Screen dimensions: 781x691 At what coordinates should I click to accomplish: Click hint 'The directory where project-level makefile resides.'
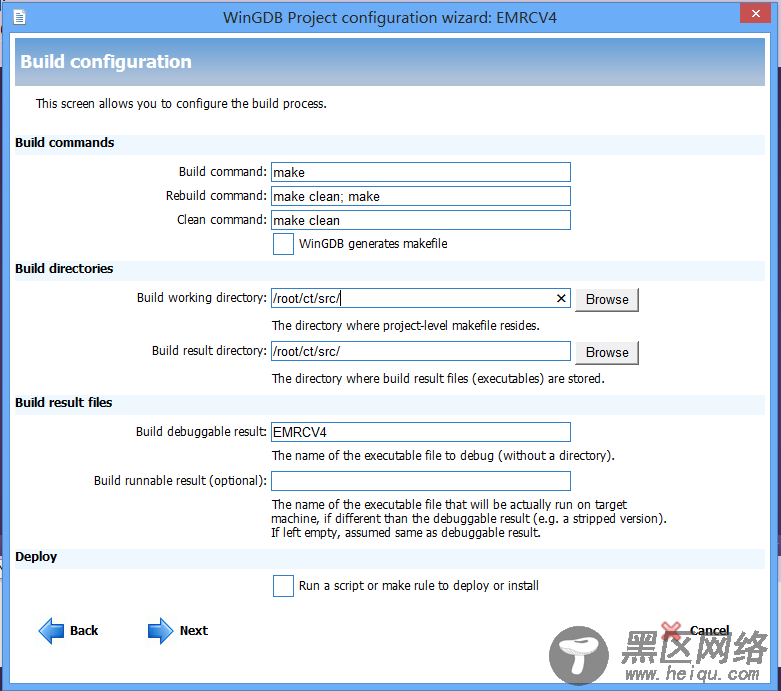(x=405, y=326)
